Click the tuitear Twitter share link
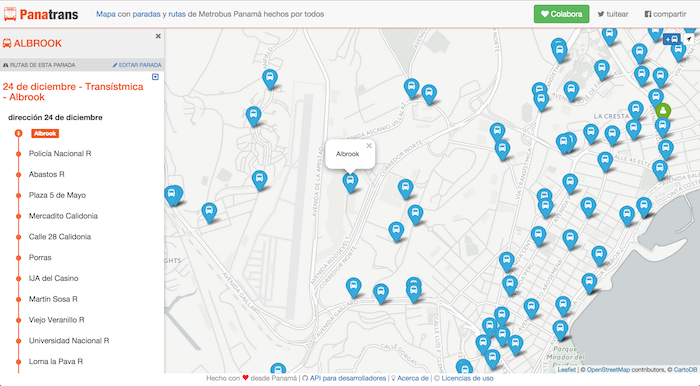 tap(613, 14)
